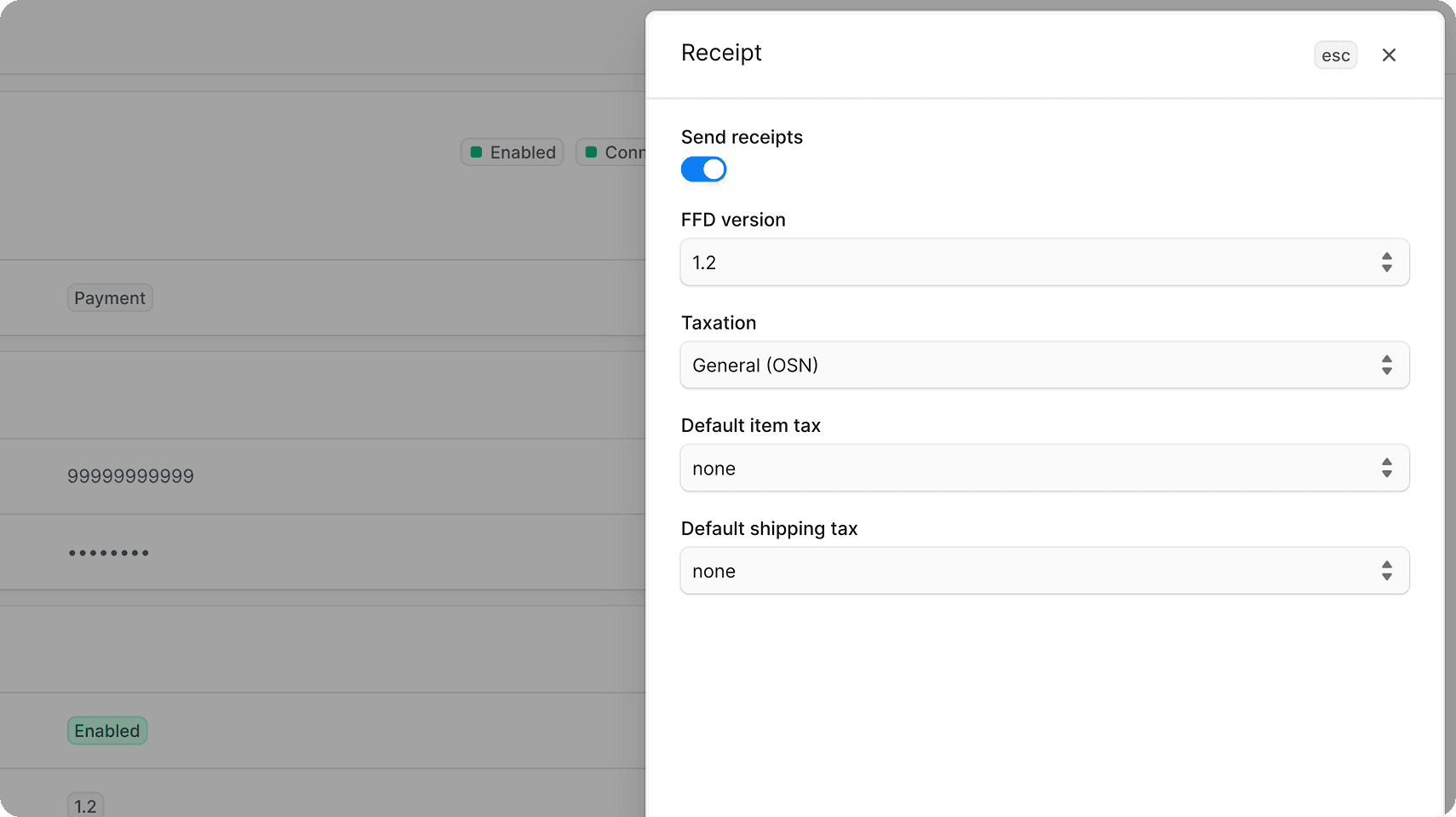Viewport: 1456px width, 817px height.
Task: Click the Send receipts label
Action: [742, 137]
